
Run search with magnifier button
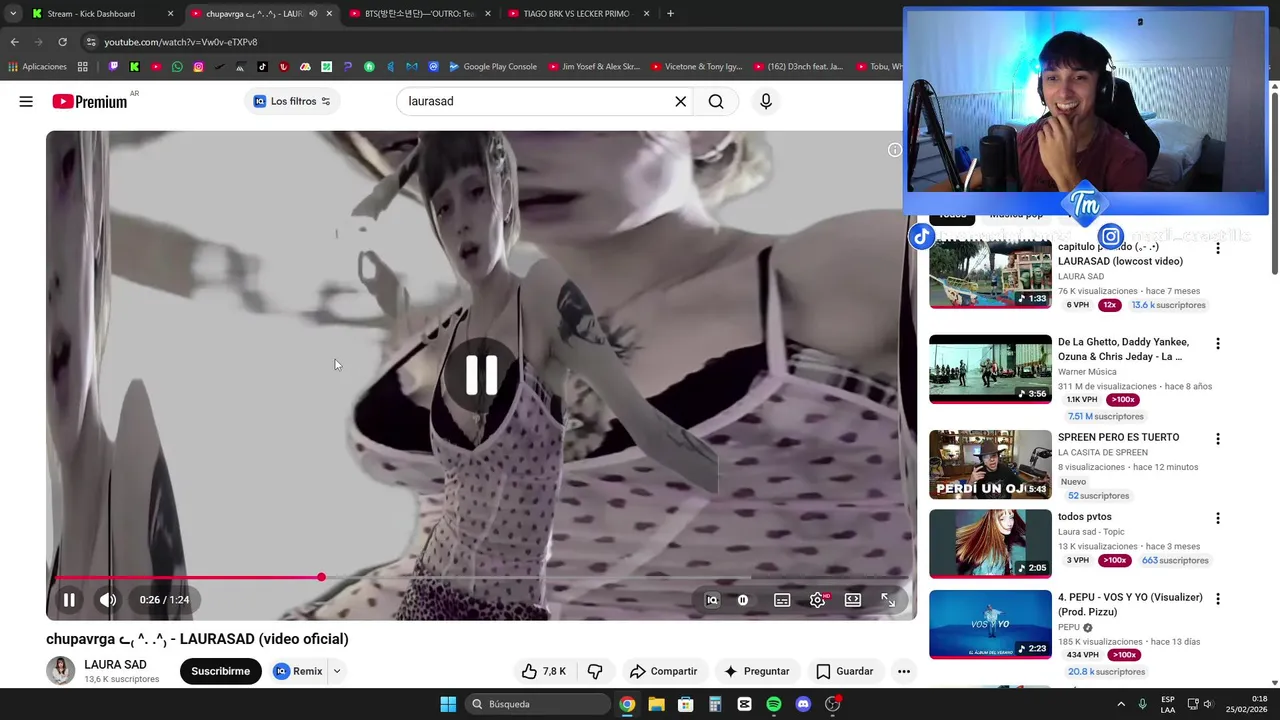[716, 101]
